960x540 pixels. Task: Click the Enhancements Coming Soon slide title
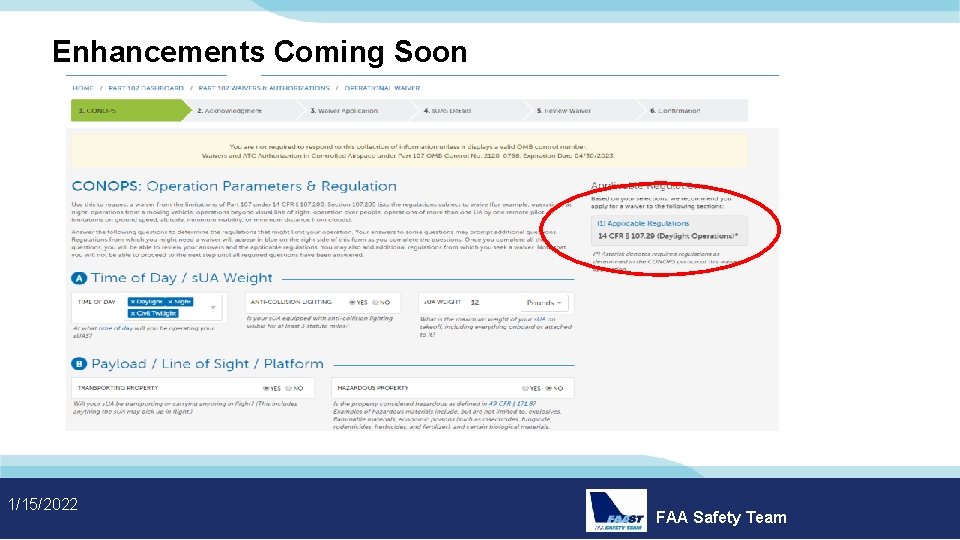coord(260,51)
